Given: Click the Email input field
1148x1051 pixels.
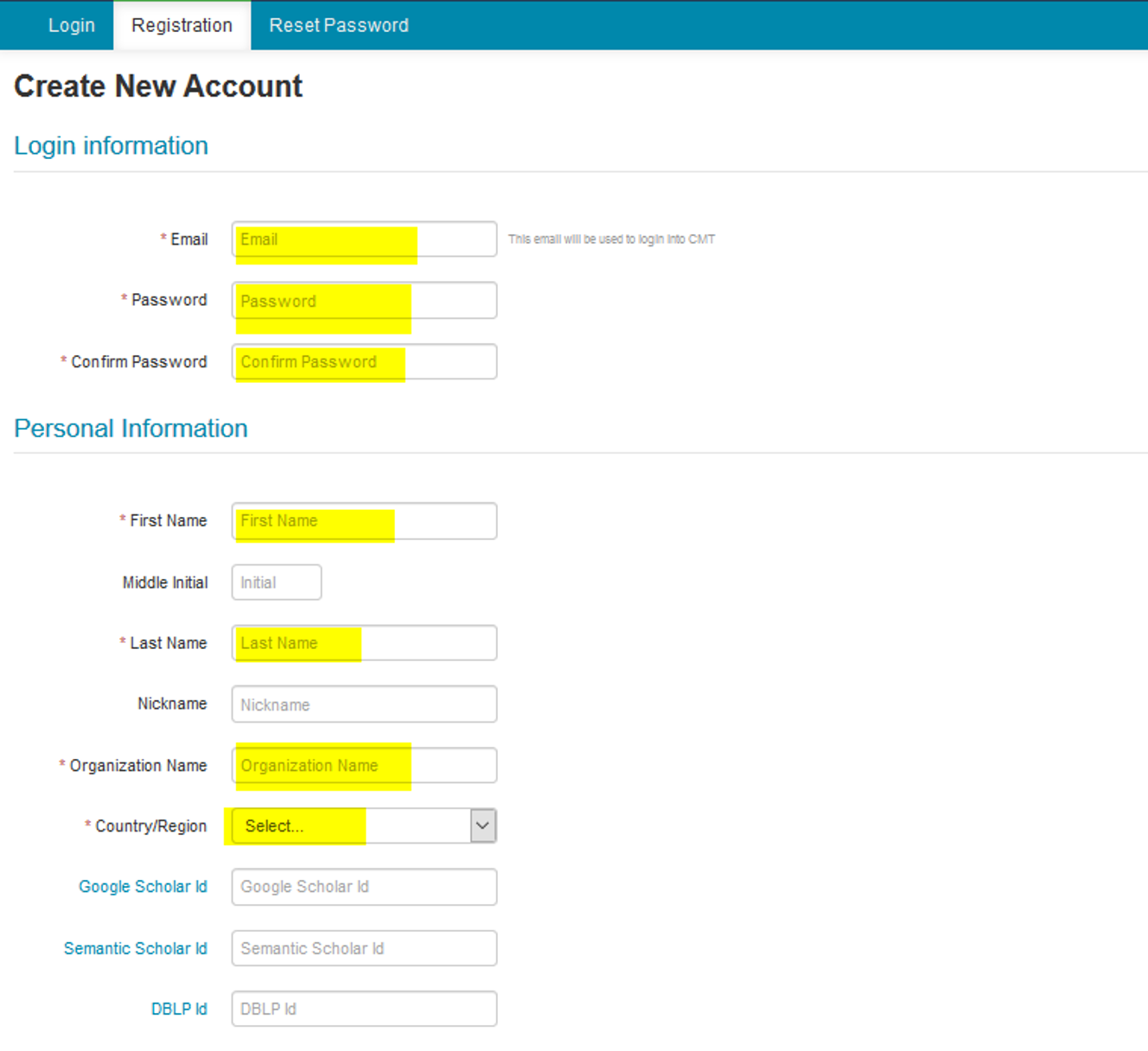Looking at the screenshot, I should coord(364,239).
